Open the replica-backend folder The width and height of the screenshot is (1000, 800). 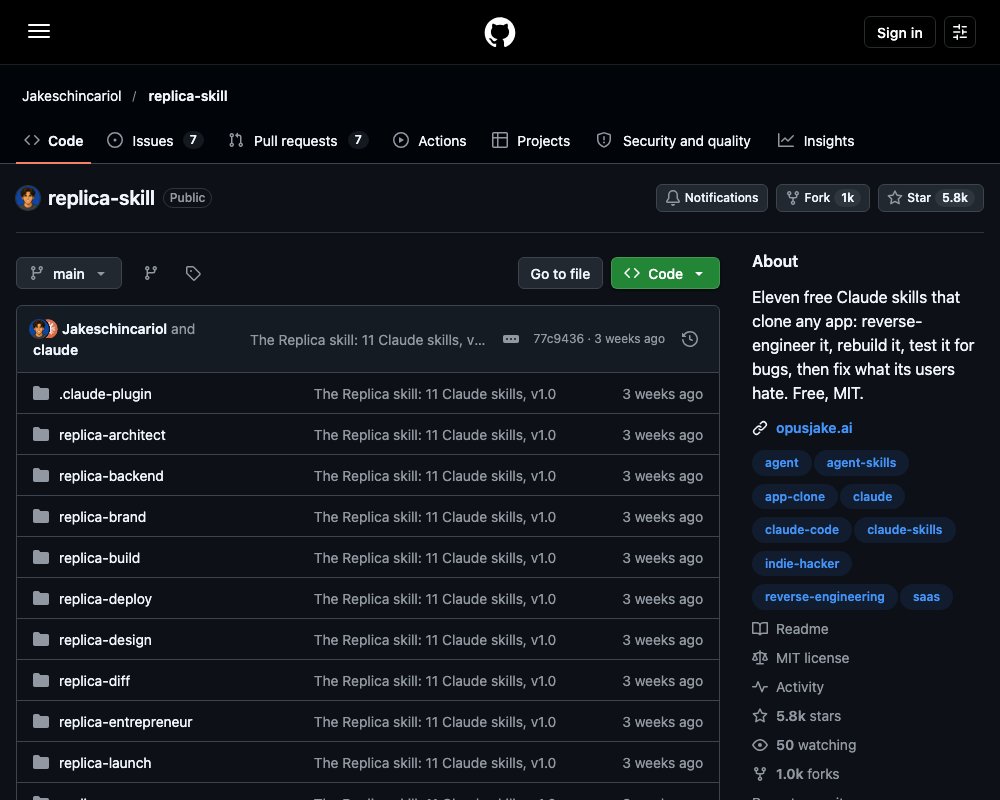111,476
